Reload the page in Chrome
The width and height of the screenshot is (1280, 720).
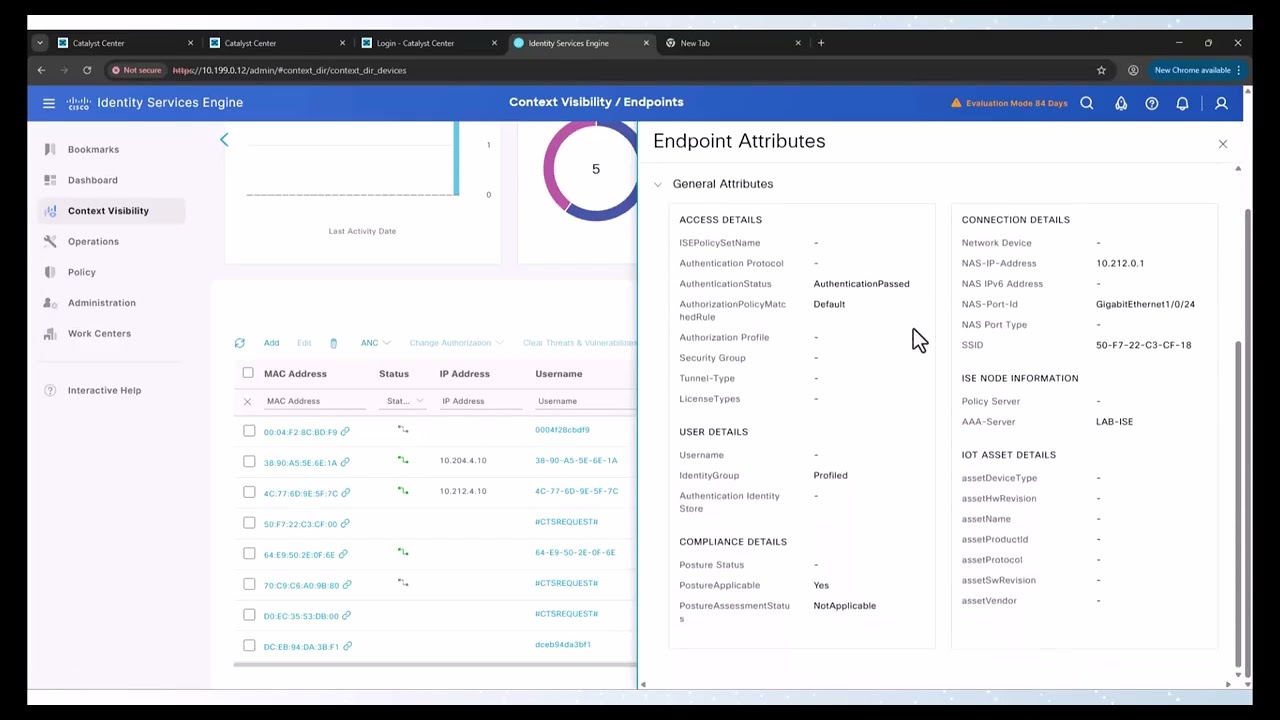tap(87, 70)
